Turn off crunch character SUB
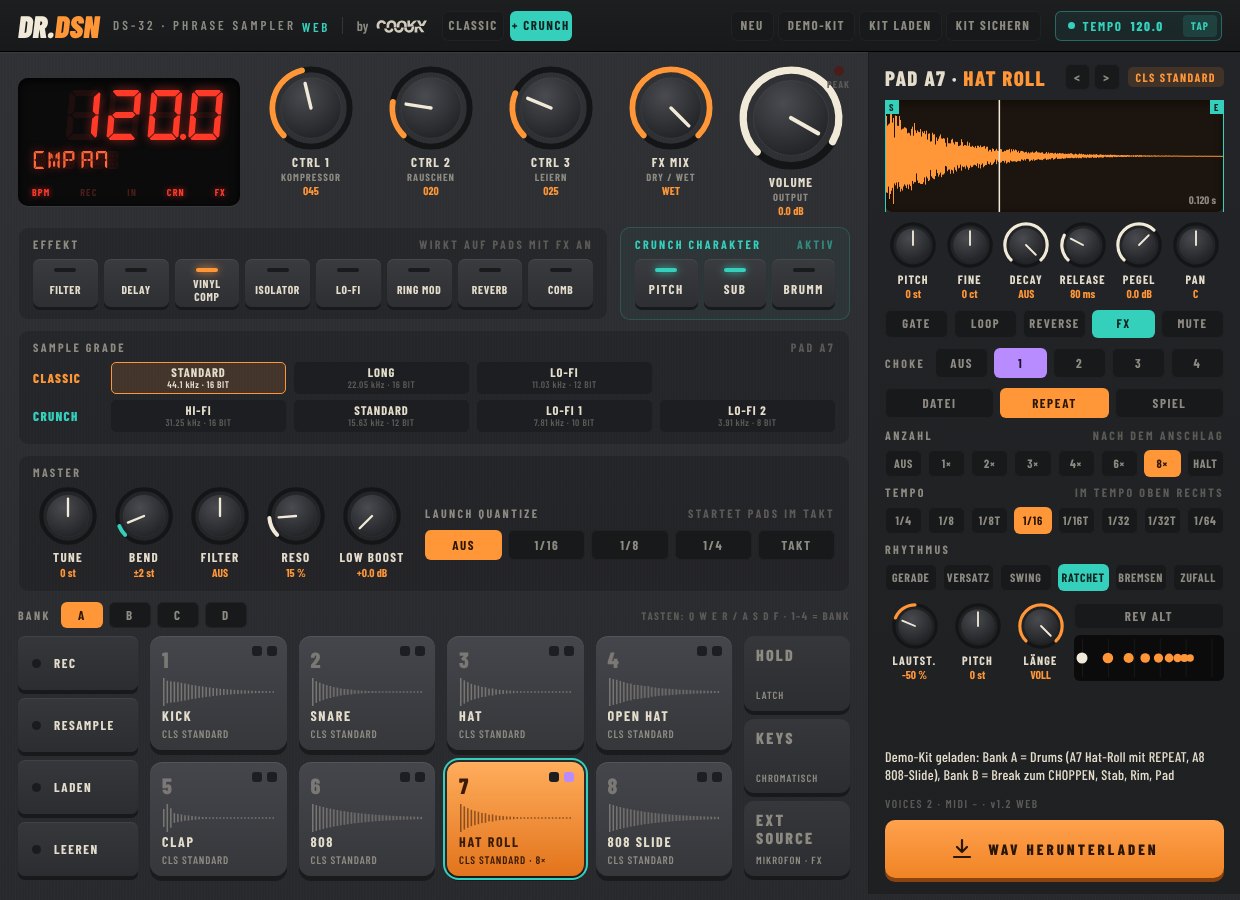Screen dimensions: 1240x900 735,285
